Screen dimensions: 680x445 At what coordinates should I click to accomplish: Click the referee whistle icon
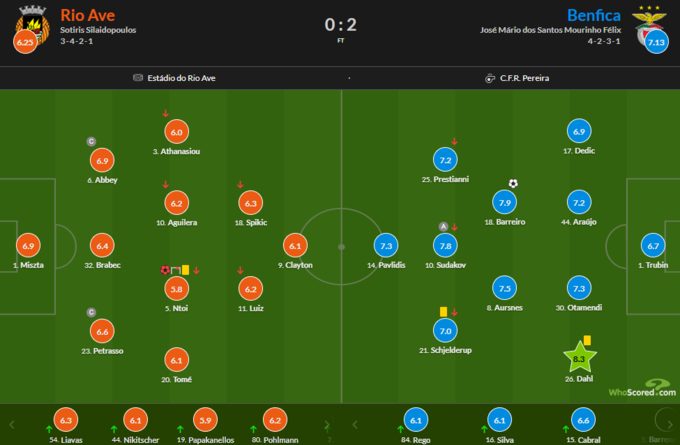pyautogui.click(x=489, y=77)
